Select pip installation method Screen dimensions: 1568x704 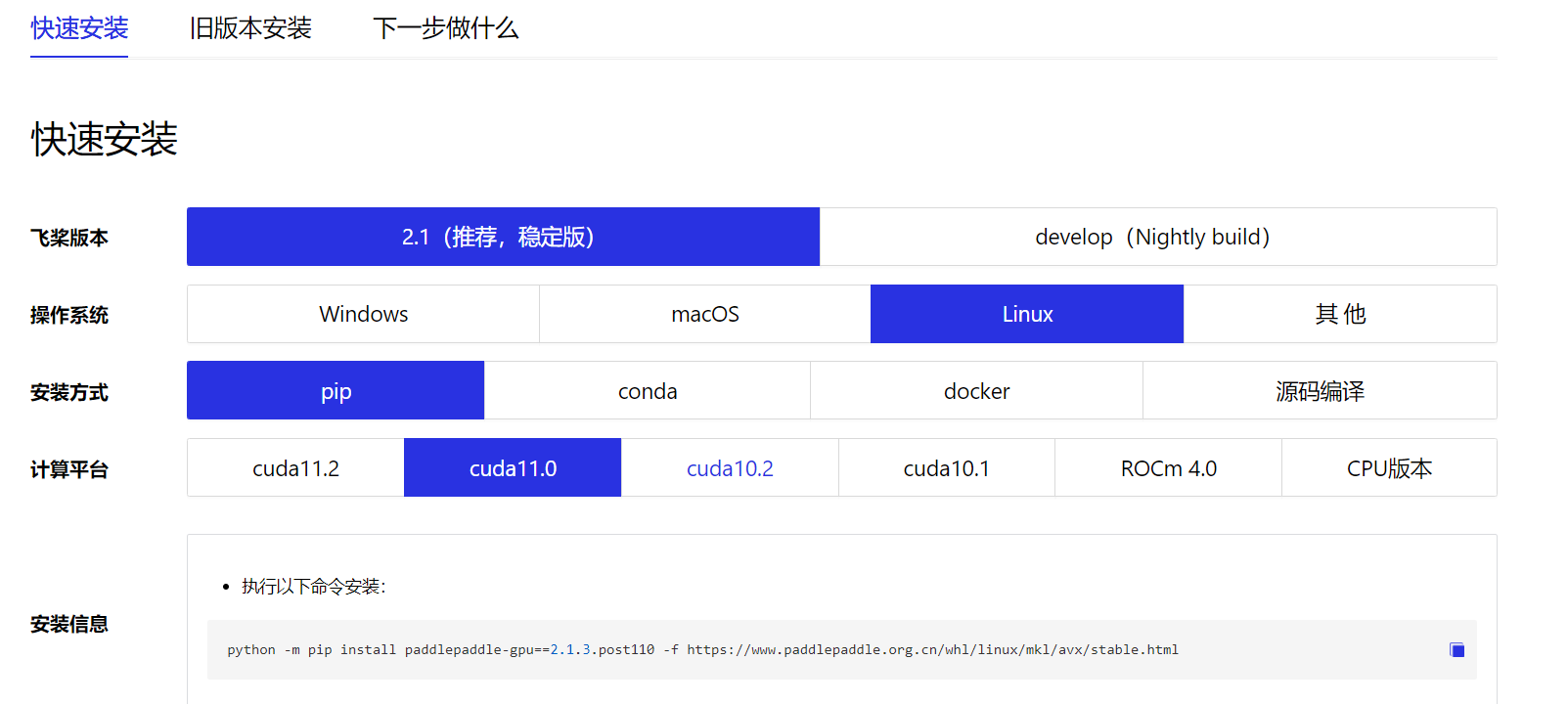pos(336,391)
